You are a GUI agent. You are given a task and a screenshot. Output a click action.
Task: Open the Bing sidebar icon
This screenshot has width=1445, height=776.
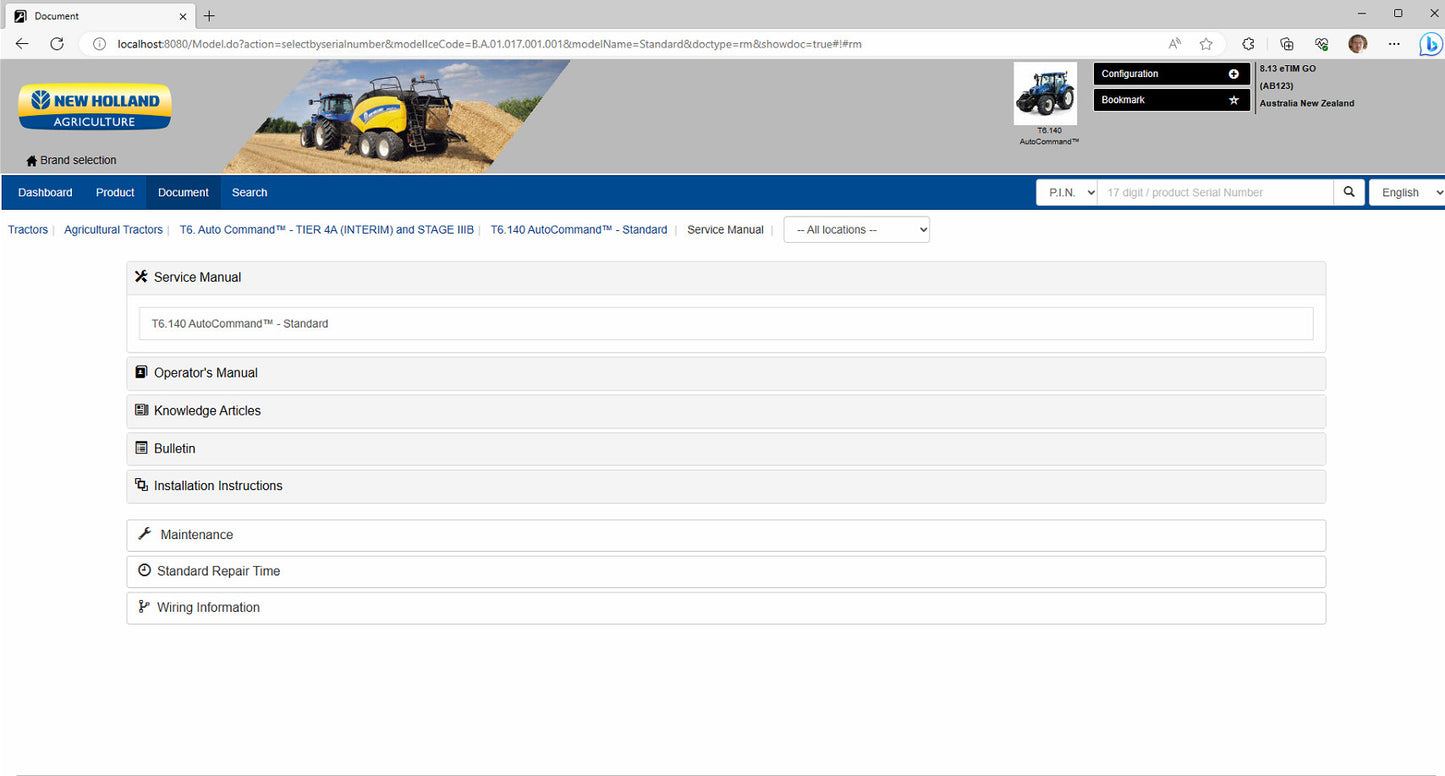(1431, 44)
